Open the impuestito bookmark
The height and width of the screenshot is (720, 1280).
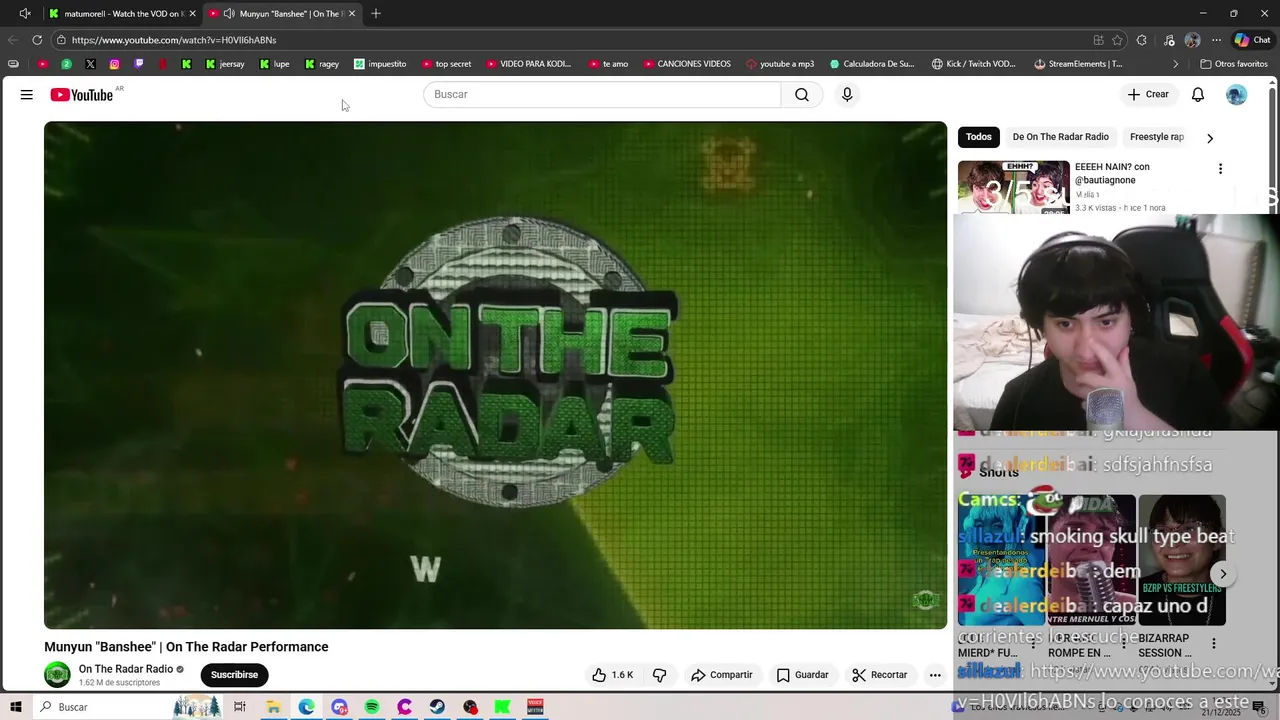380,64
